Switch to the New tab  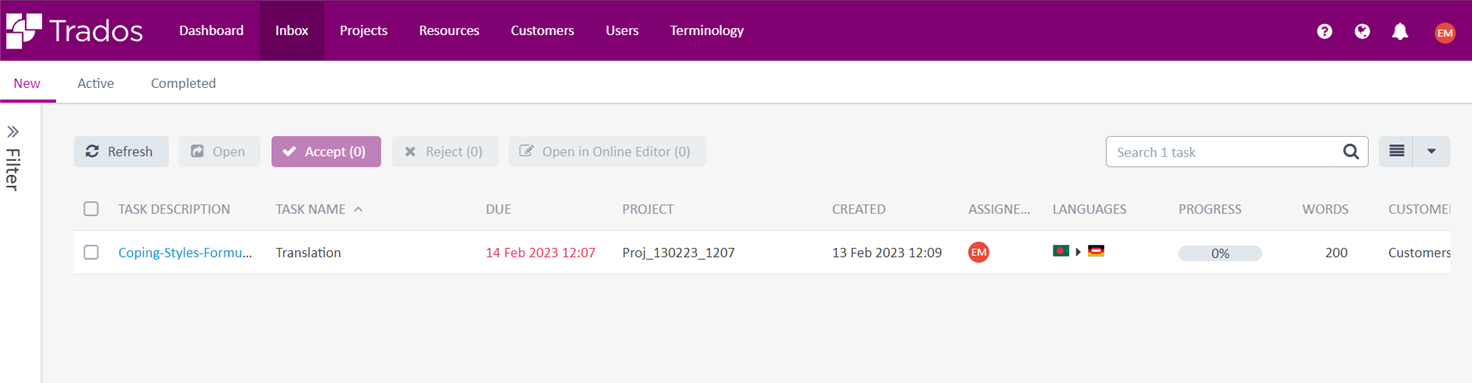coord(27,83)
